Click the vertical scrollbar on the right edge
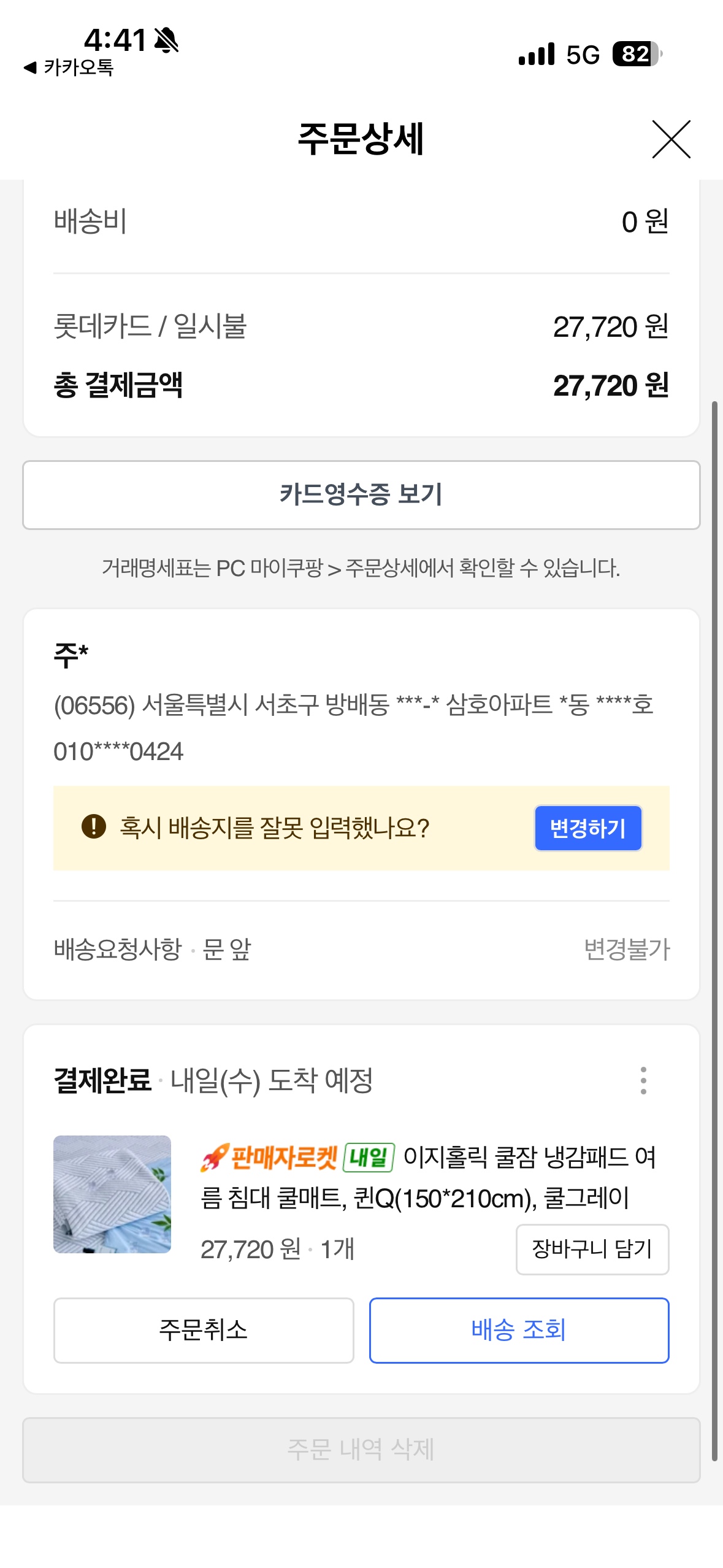 [714, 931]
